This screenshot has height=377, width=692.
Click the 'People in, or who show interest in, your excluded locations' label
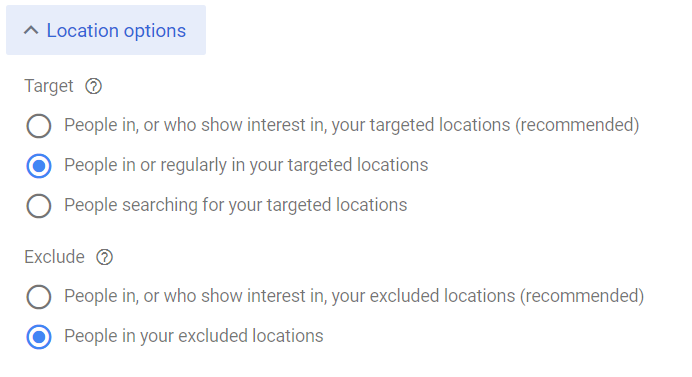(x=354, y=296)
